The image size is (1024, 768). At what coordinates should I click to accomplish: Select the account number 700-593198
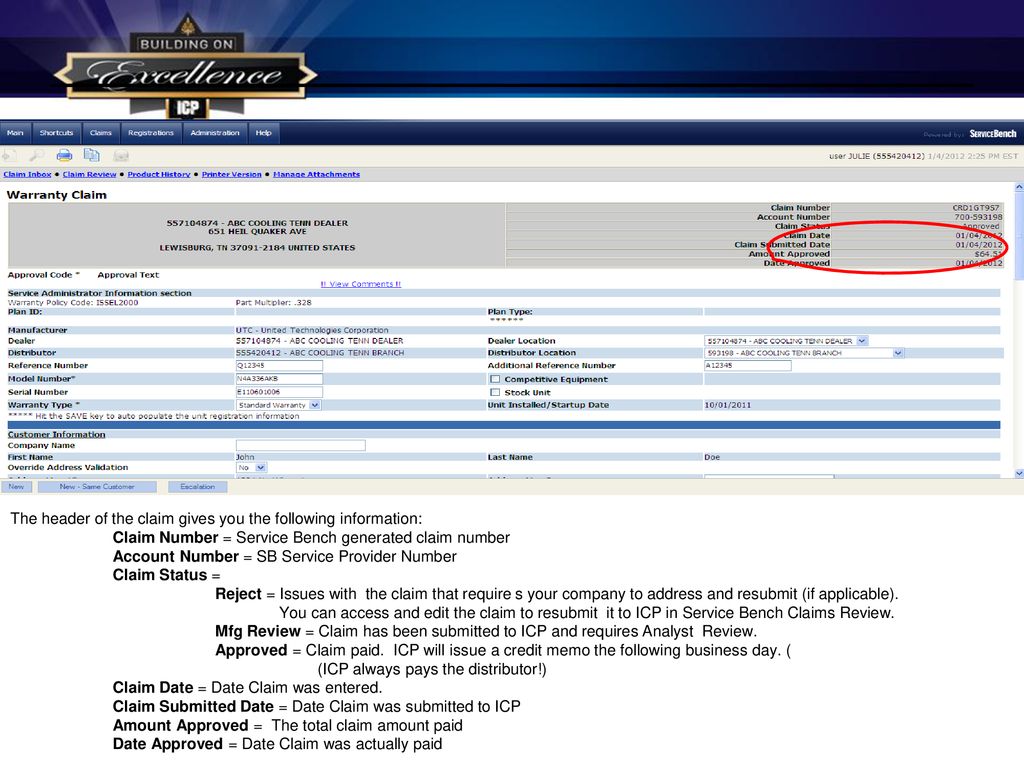[978, 217]
